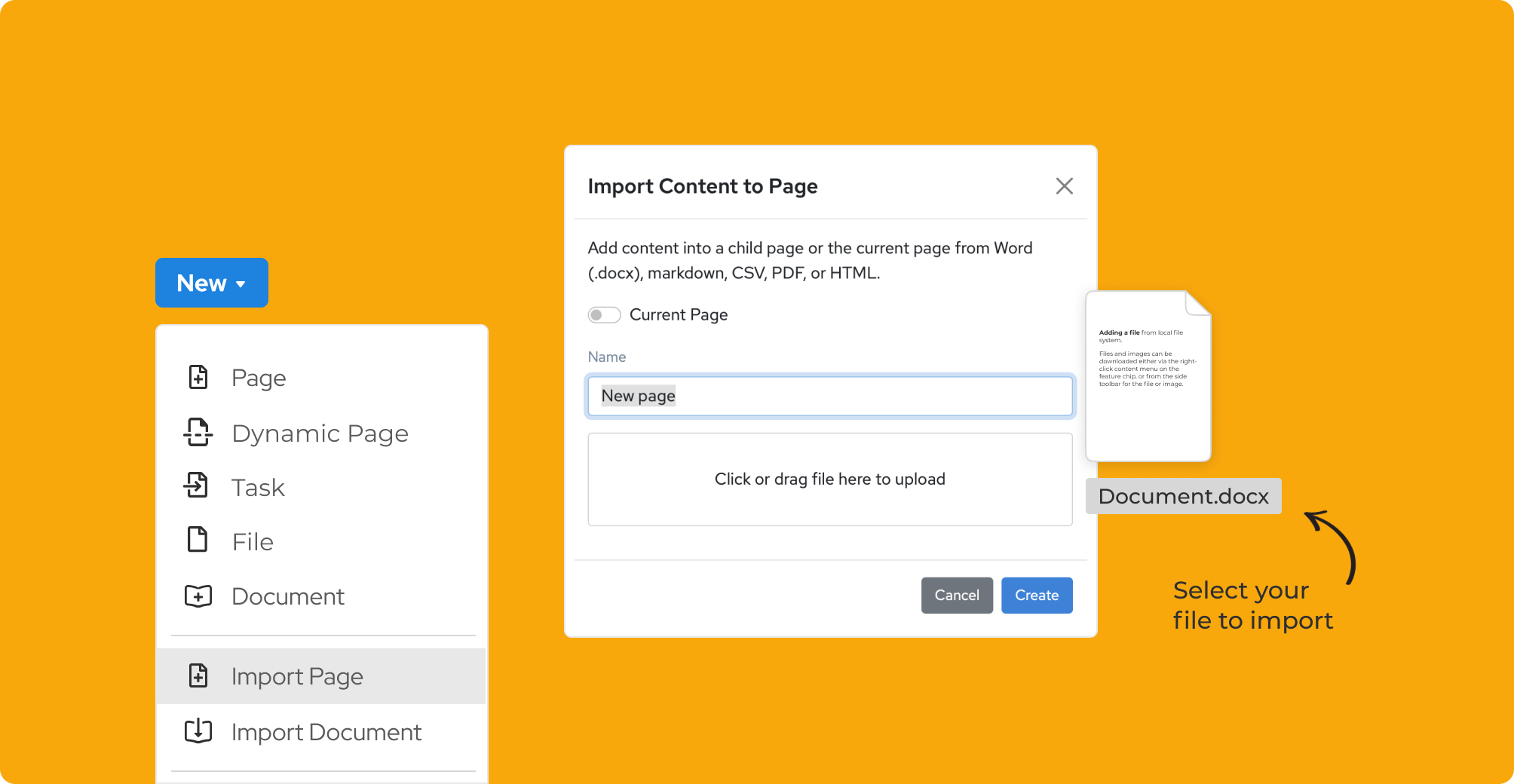Click the Dynamic Page icon
Image resolution: width=1514 pixels, height=784 pixels.
pos(198,433)
